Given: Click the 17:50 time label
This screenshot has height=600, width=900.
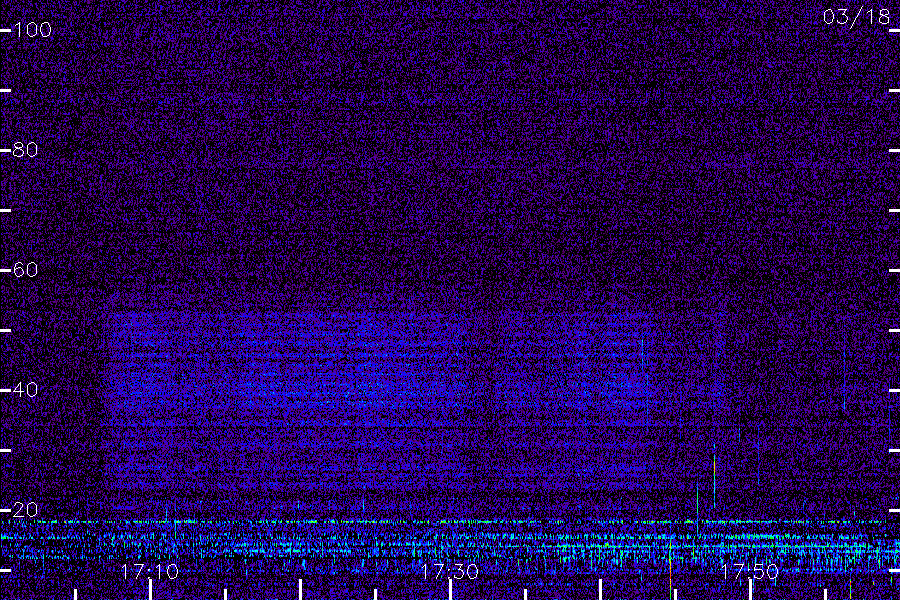Looking at the screenshot, I should point(750,572).
